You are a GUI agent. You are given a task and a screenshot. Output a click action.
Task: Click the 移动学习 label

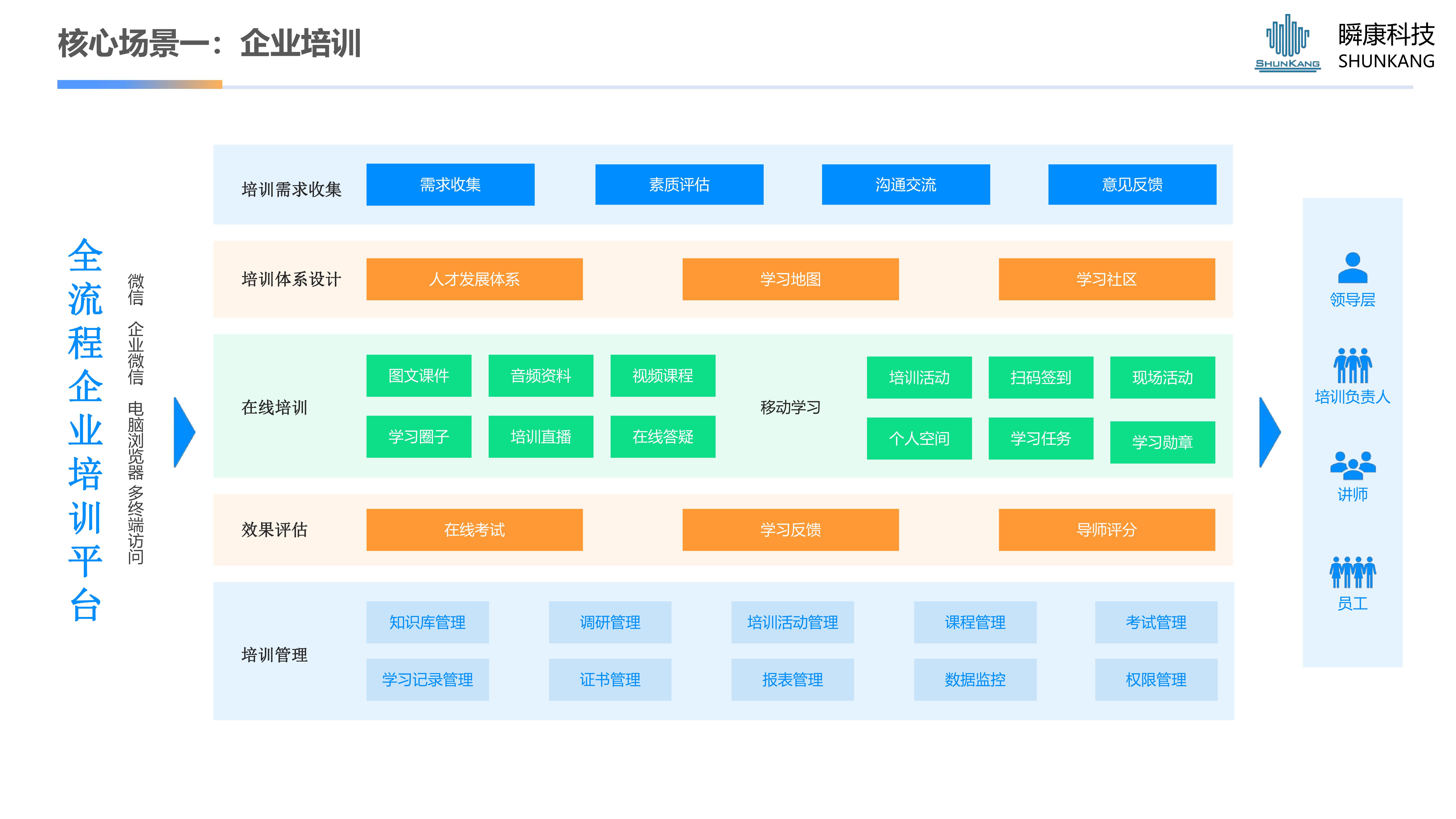click(790, 408)
